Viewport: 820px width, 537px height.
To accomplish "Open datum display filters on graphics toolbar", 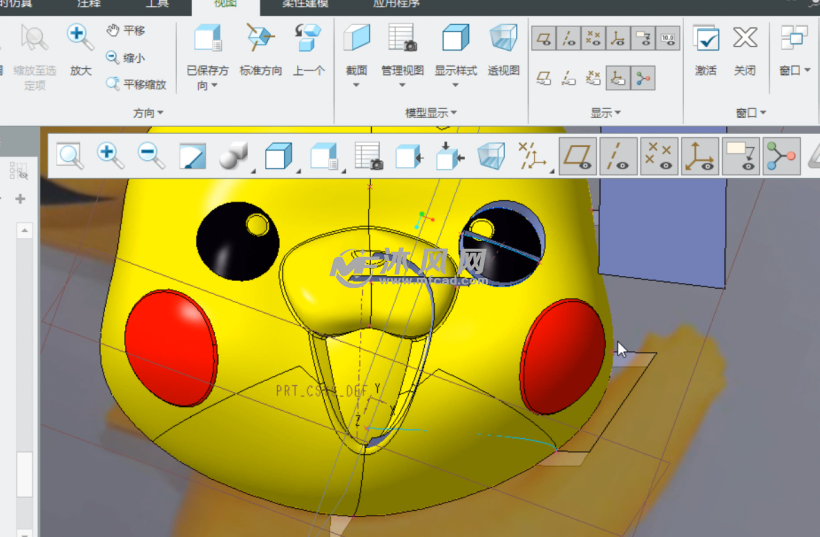I will click(533, 156).
